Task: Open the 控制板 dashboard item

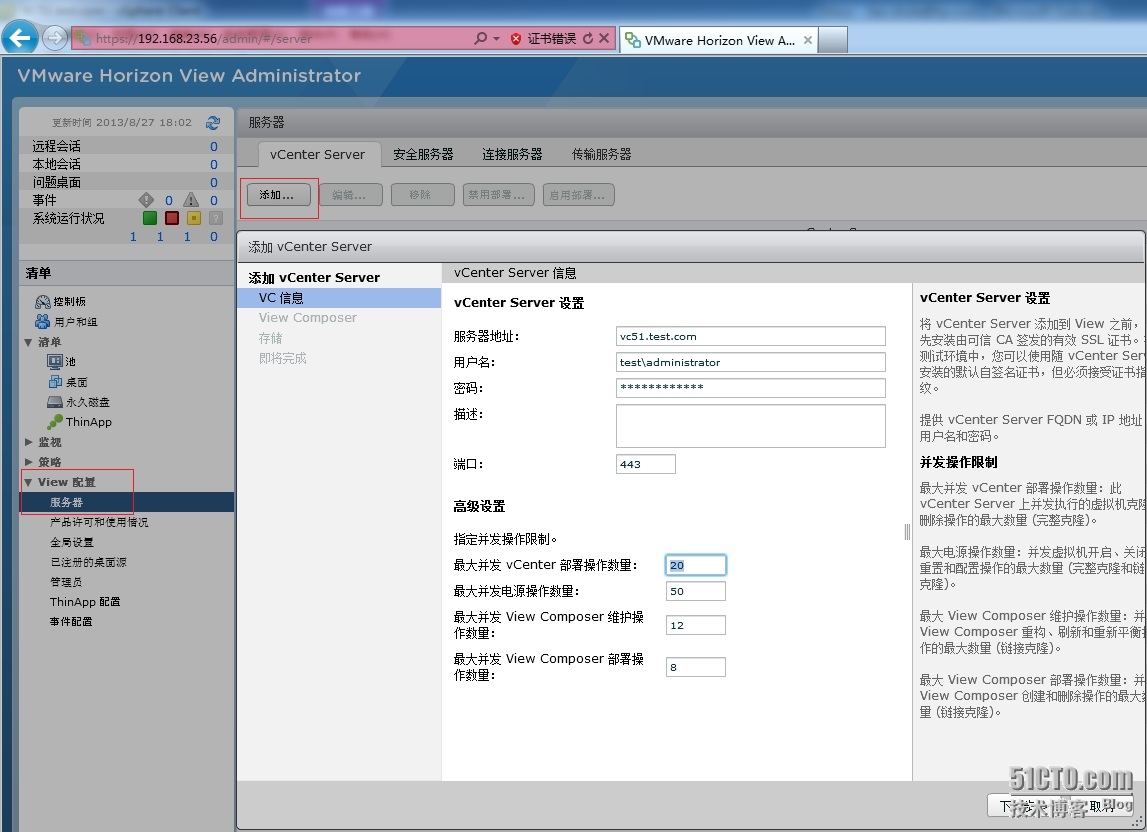Action: [x=61, y=301]
